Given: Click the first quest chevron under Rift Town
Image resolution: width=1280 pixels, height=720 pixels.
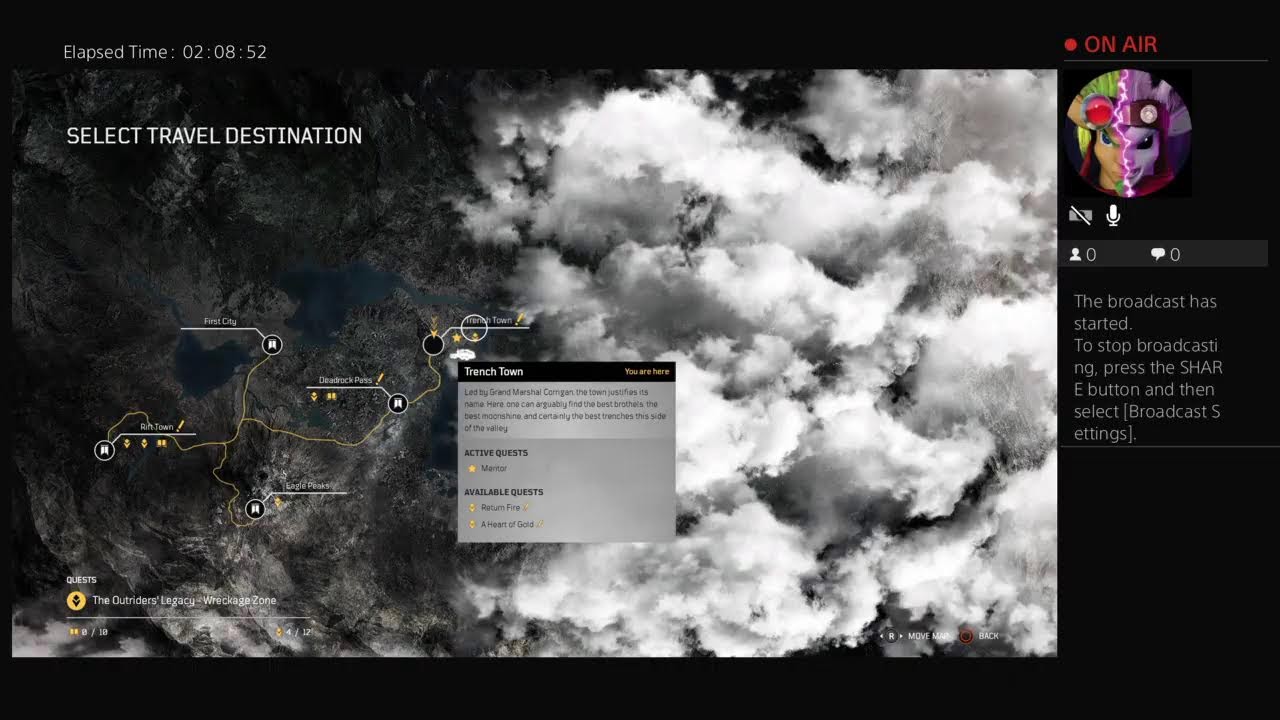Looking at the screenshot, I should coord(127,442).
